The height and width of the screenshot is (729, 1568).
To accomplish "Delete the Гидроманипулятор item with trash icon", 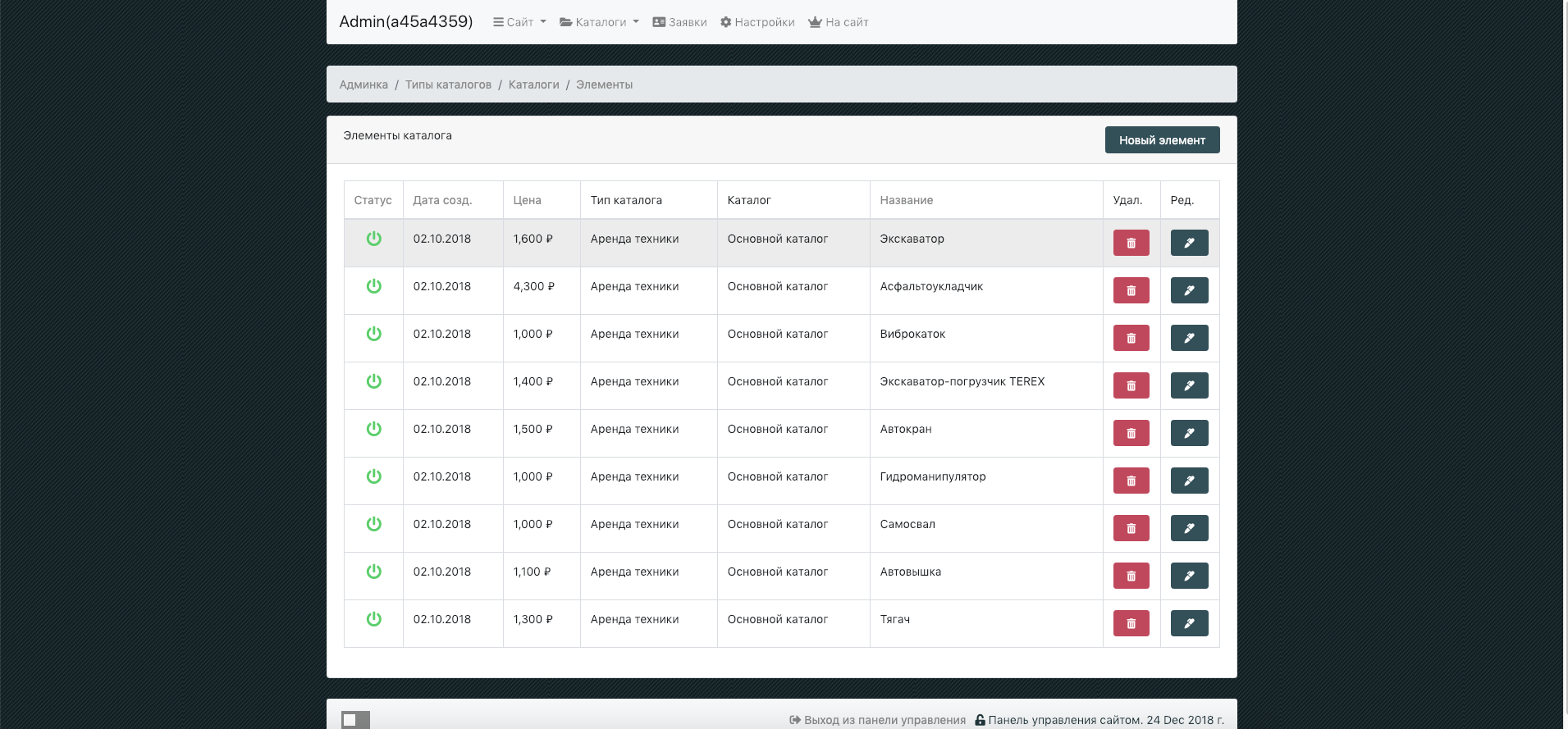I will pyautogui.click(x=1131, y=481).
